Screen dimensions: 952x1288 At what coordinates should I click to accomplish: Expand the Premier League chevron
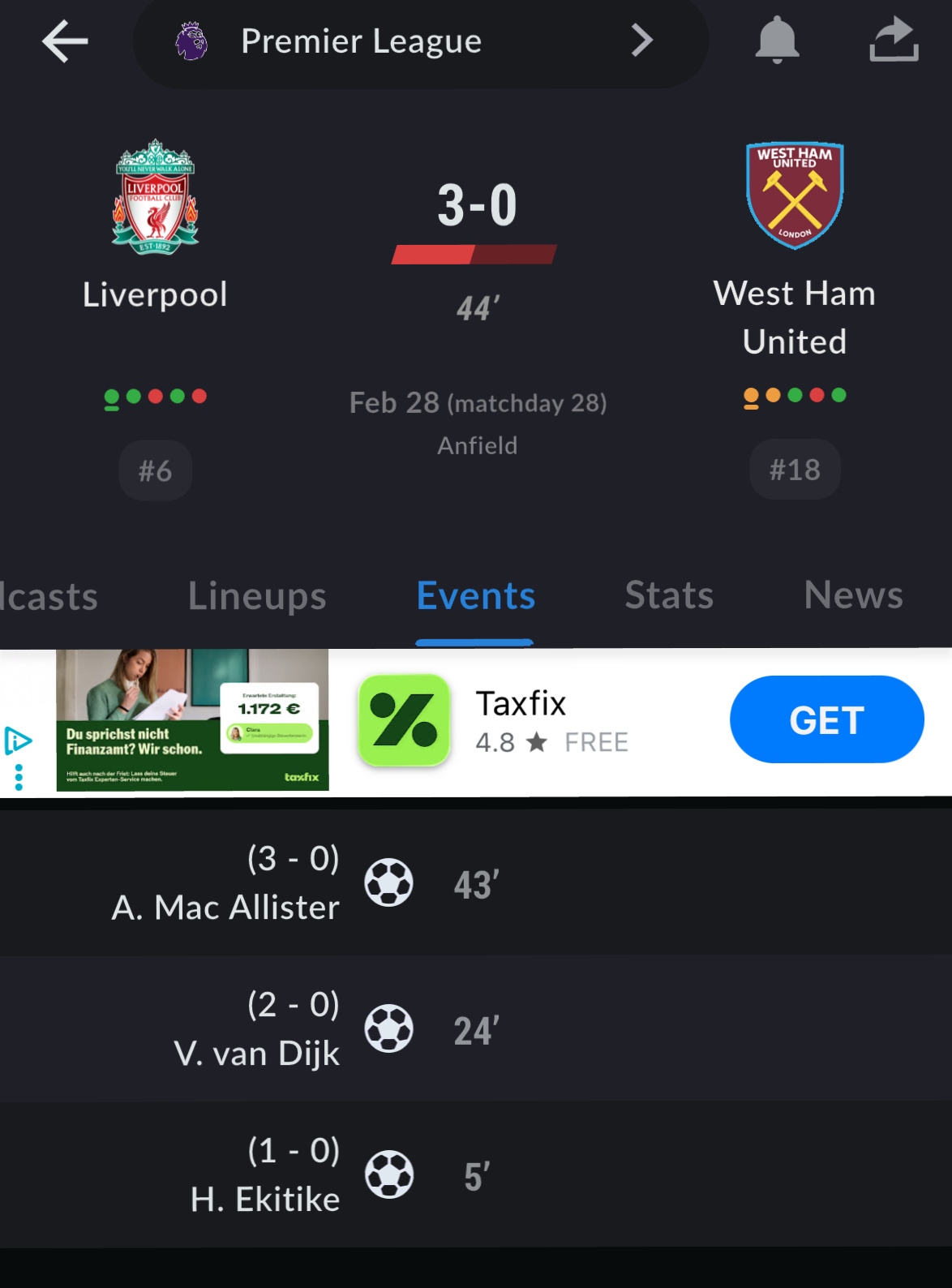tap(641, 41)
